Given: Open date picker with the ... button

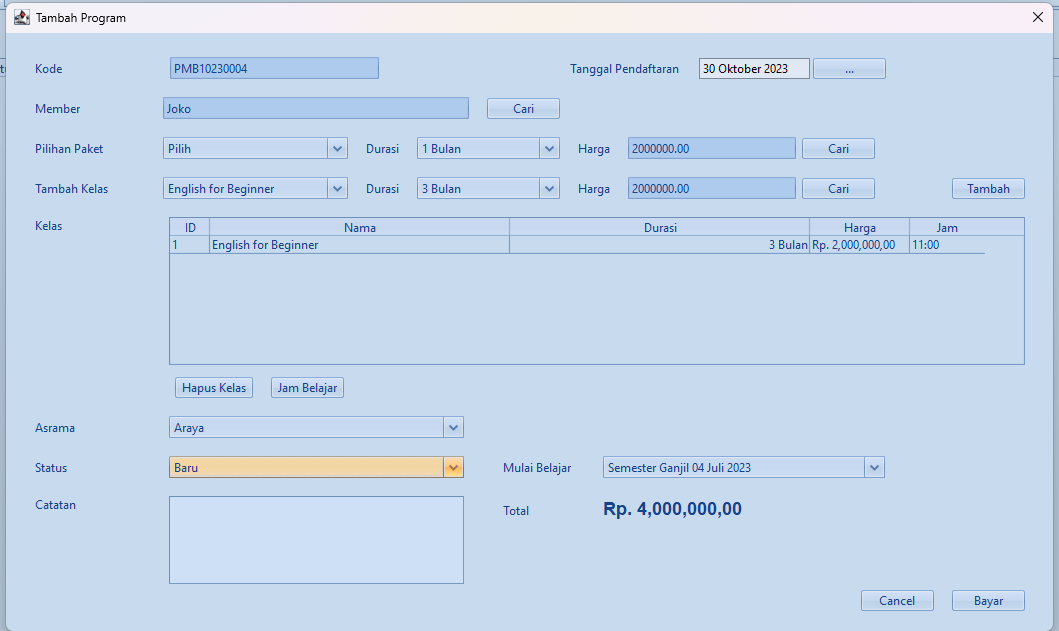Looking at the screenshot, I should tap(849, 68).
